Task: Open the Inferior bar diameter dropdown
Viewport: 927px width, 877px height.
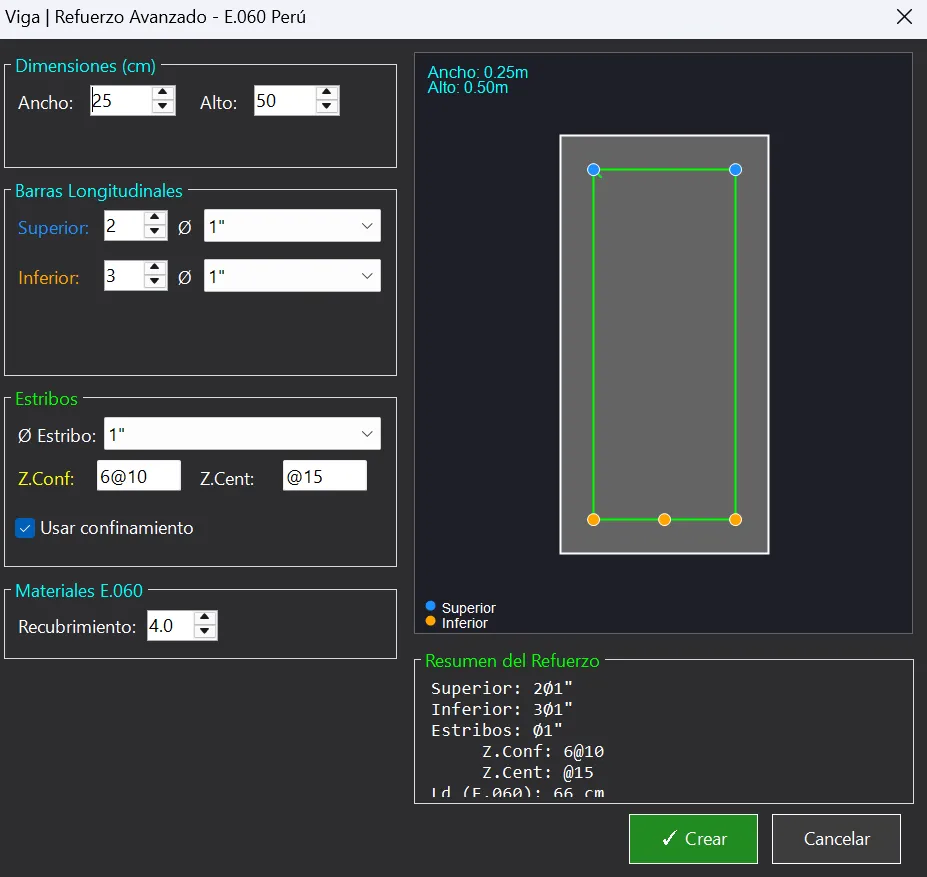Action: point(292,276)
